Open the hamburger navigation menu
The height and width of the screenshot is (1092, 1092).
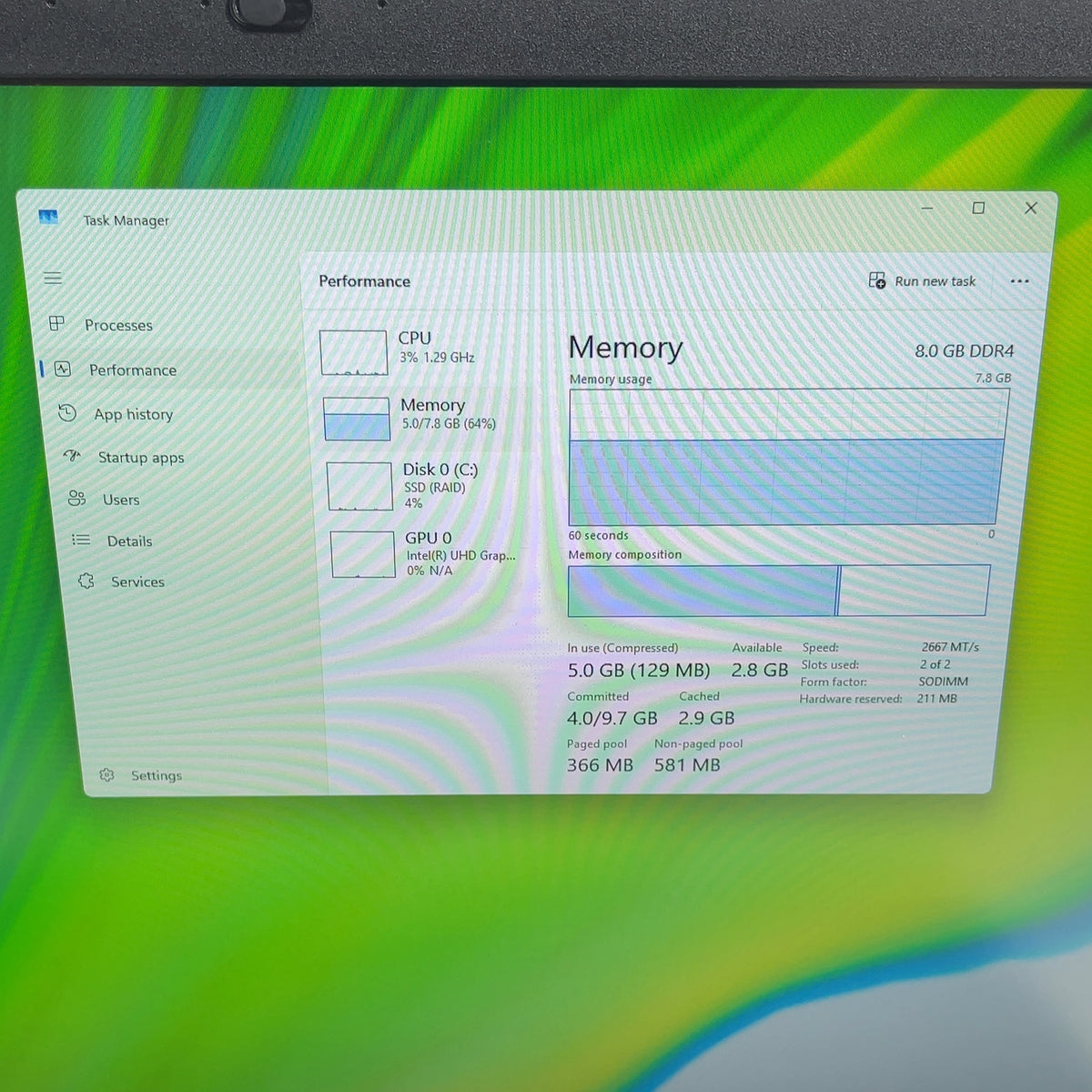pos(53,278)
